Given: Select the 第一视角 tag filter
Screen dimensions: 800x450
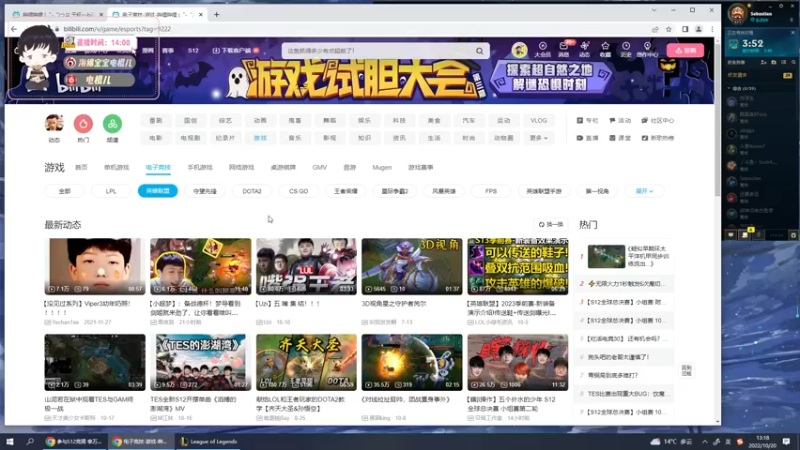Looking at the screenshot, I should (x=597, y=191).
